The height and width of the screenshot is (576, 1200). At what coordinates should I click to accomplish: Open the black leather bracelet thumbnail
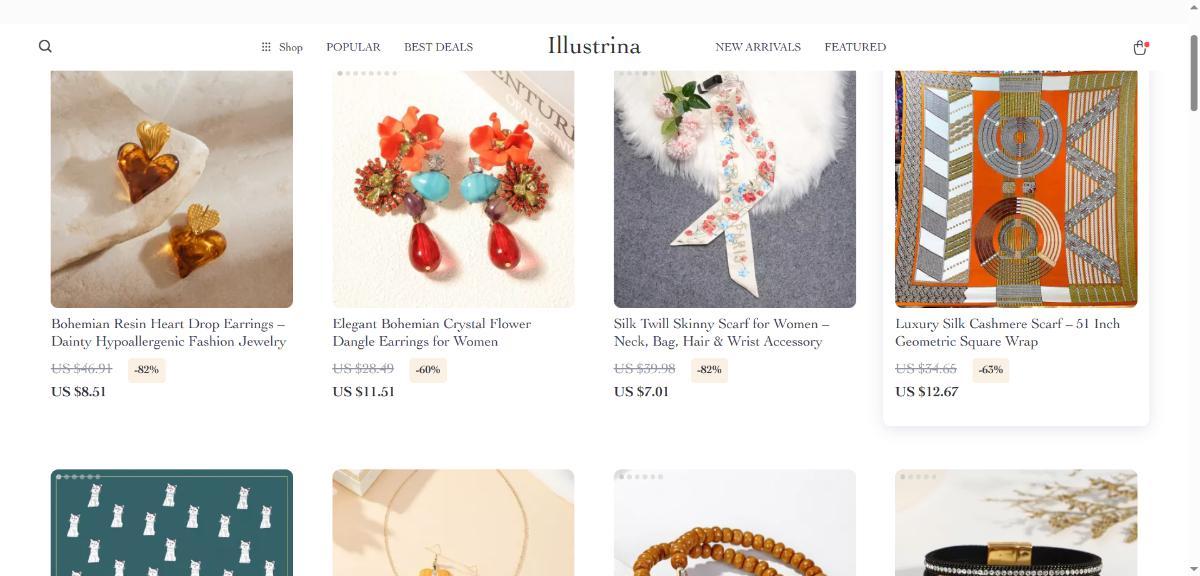pos(1016,523)
